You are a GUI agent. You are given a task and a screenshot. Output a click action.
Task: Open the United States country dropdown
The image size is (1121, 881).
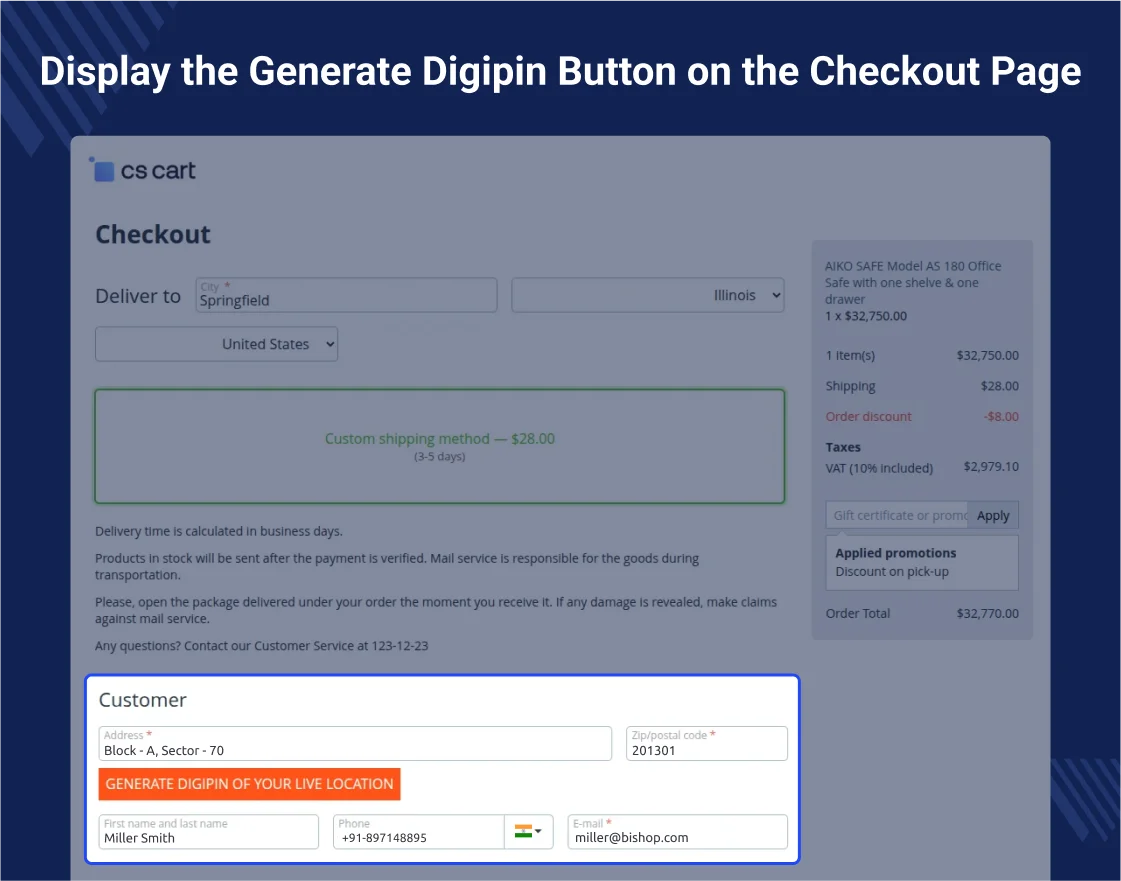[217, 344]
